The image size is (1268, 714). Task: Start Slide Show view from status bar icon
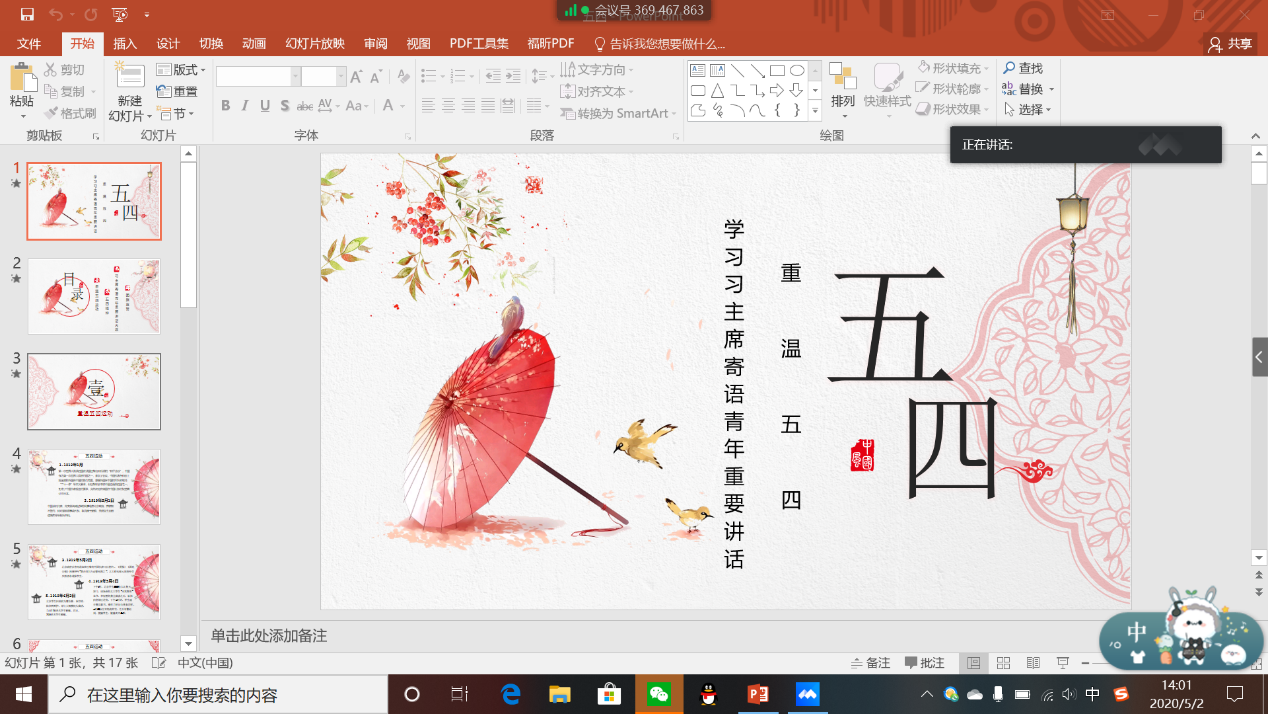[x=1063, y=663]
